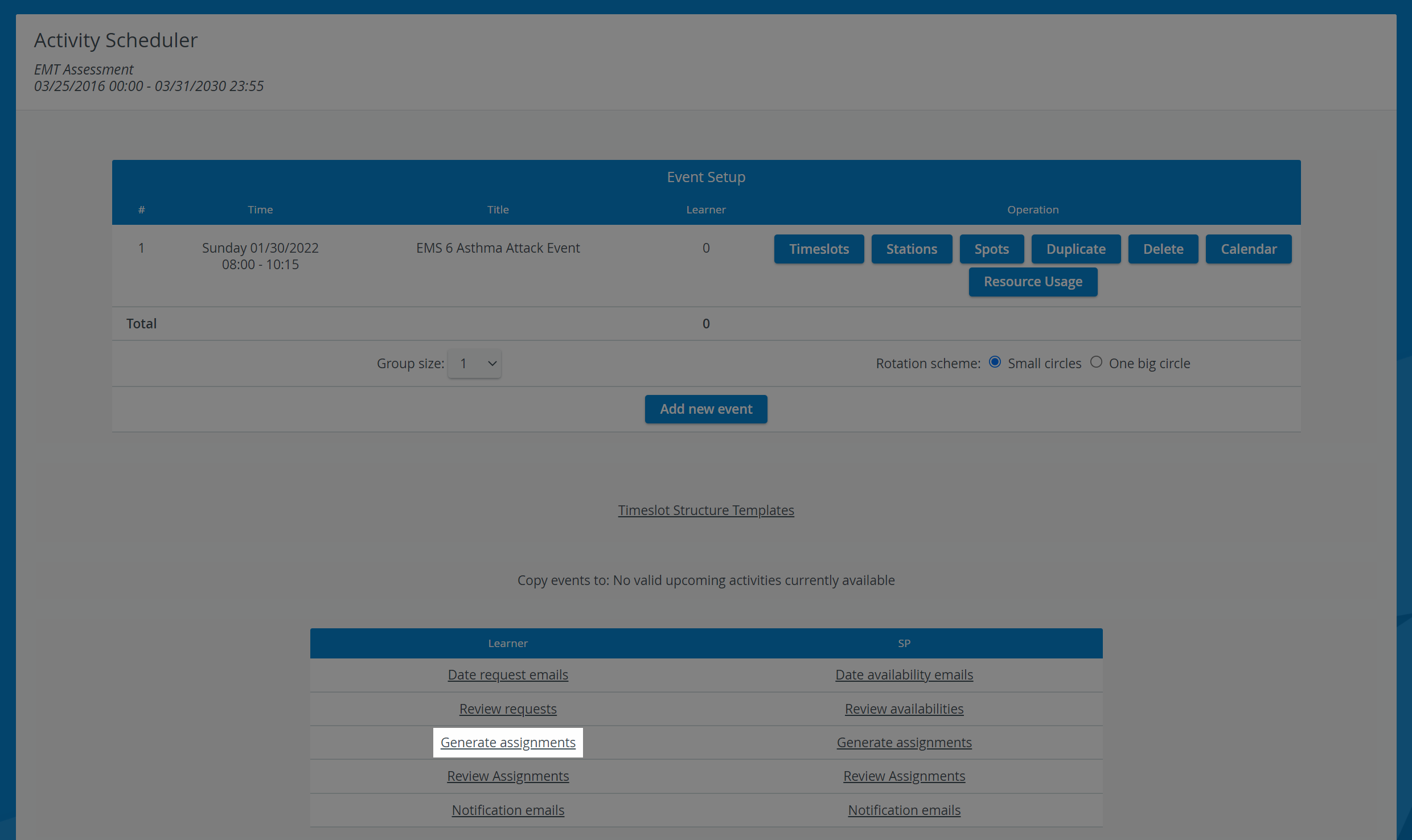This screenshot has height=840, width=1412.
Task: Open Timeslot Structure Templates link
Action: pyautogui.click(x=706, y=510)
